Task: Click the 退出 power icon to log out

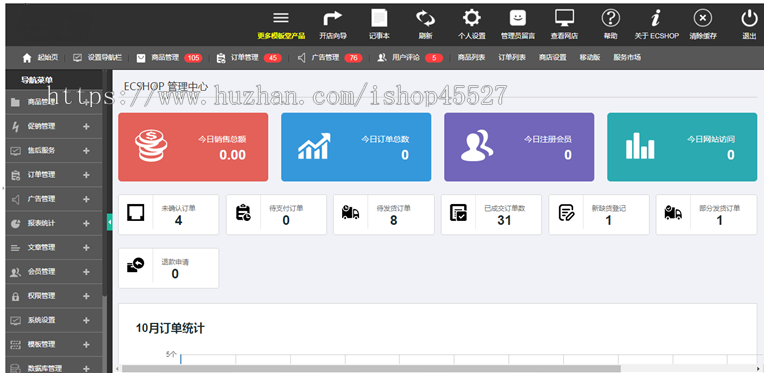Action: click(x=749, y=19)
